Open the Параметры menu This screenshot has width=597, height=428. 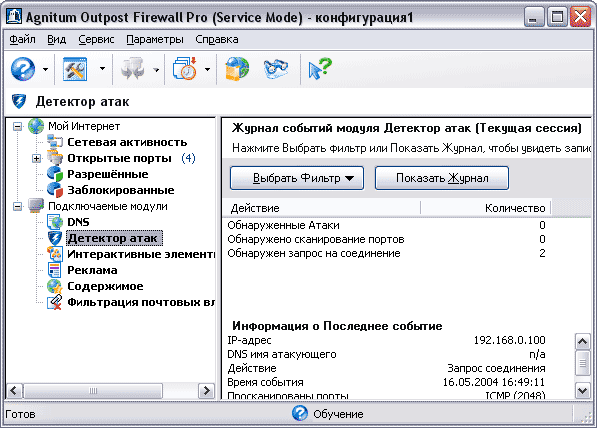pyautogui.click(x=155, y=40)
